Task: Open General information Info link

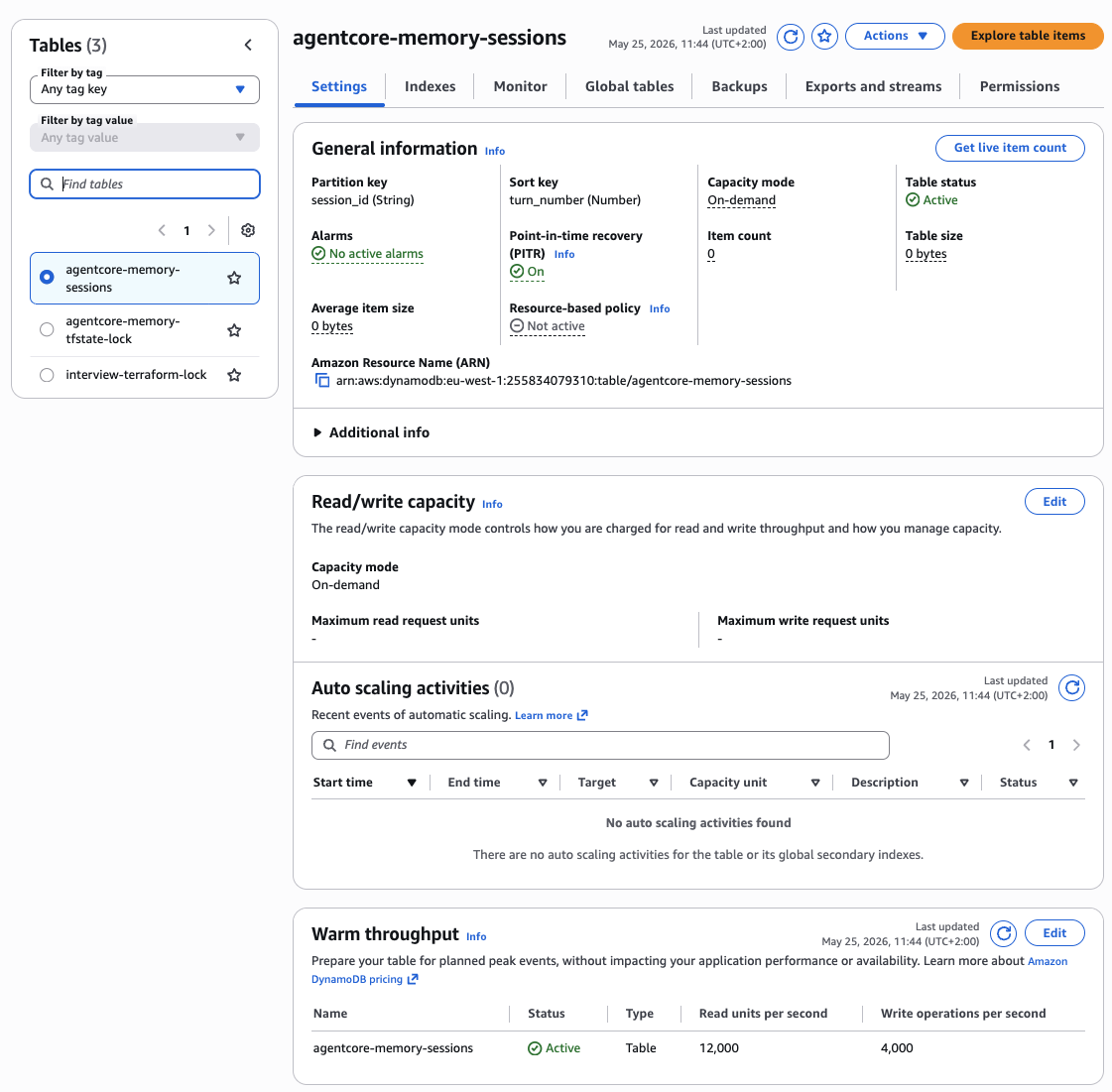Action: click(x=494, y=151)
